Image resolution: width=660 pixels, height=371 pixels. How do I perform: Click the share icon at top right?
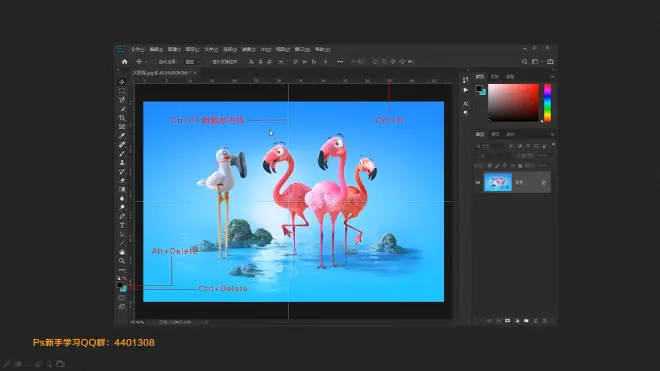coord(550,61)
